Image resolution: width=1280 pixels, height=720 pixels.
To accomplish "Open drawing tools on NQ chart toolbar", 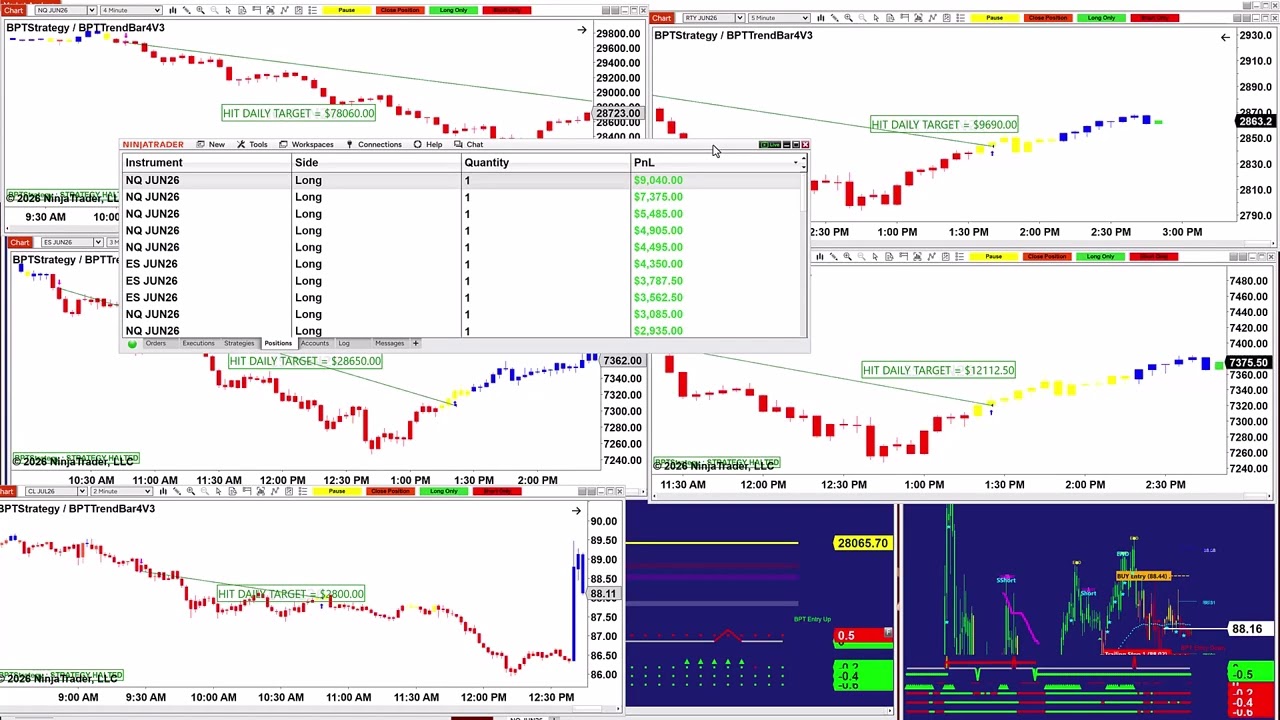I will click(187, 10).
